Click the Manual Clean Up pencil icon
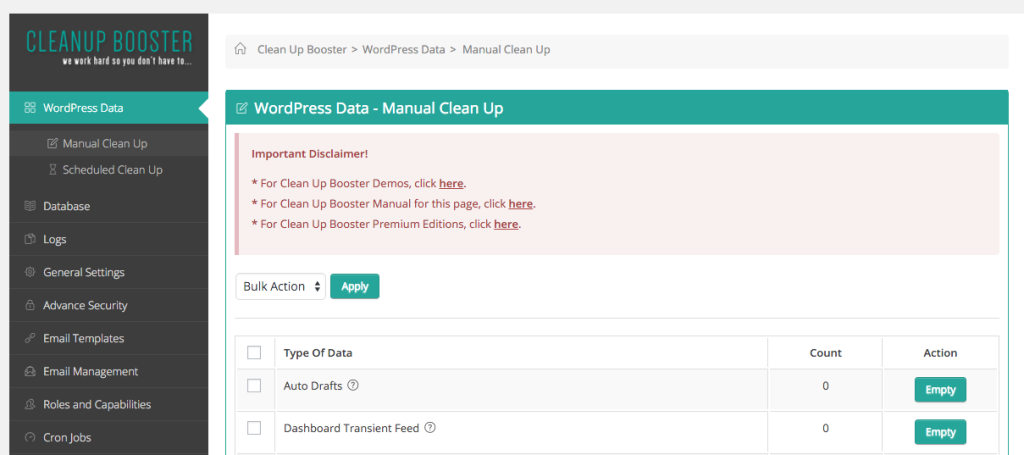Viewport: 1025px width, 455px height. 53,143
